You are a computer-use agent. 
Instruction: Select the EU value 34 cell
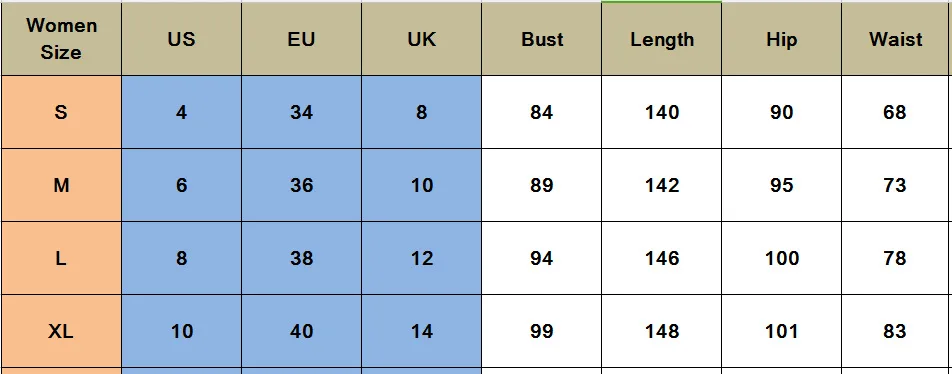[301, 112]
